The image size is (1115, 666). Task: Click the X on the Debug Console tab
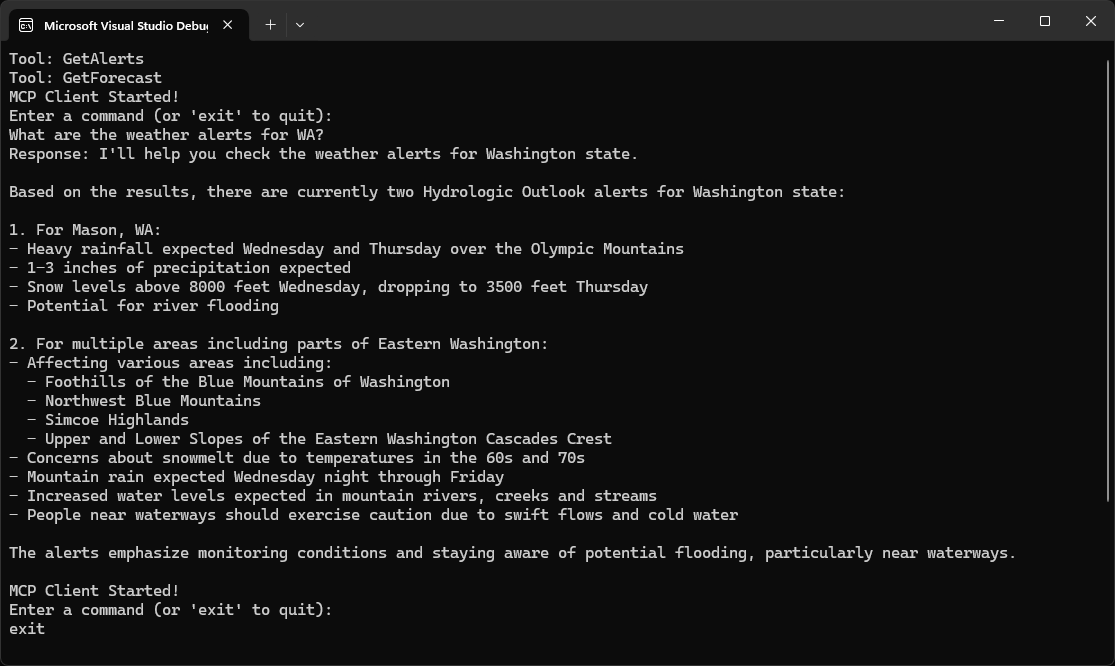click(225, 26)
